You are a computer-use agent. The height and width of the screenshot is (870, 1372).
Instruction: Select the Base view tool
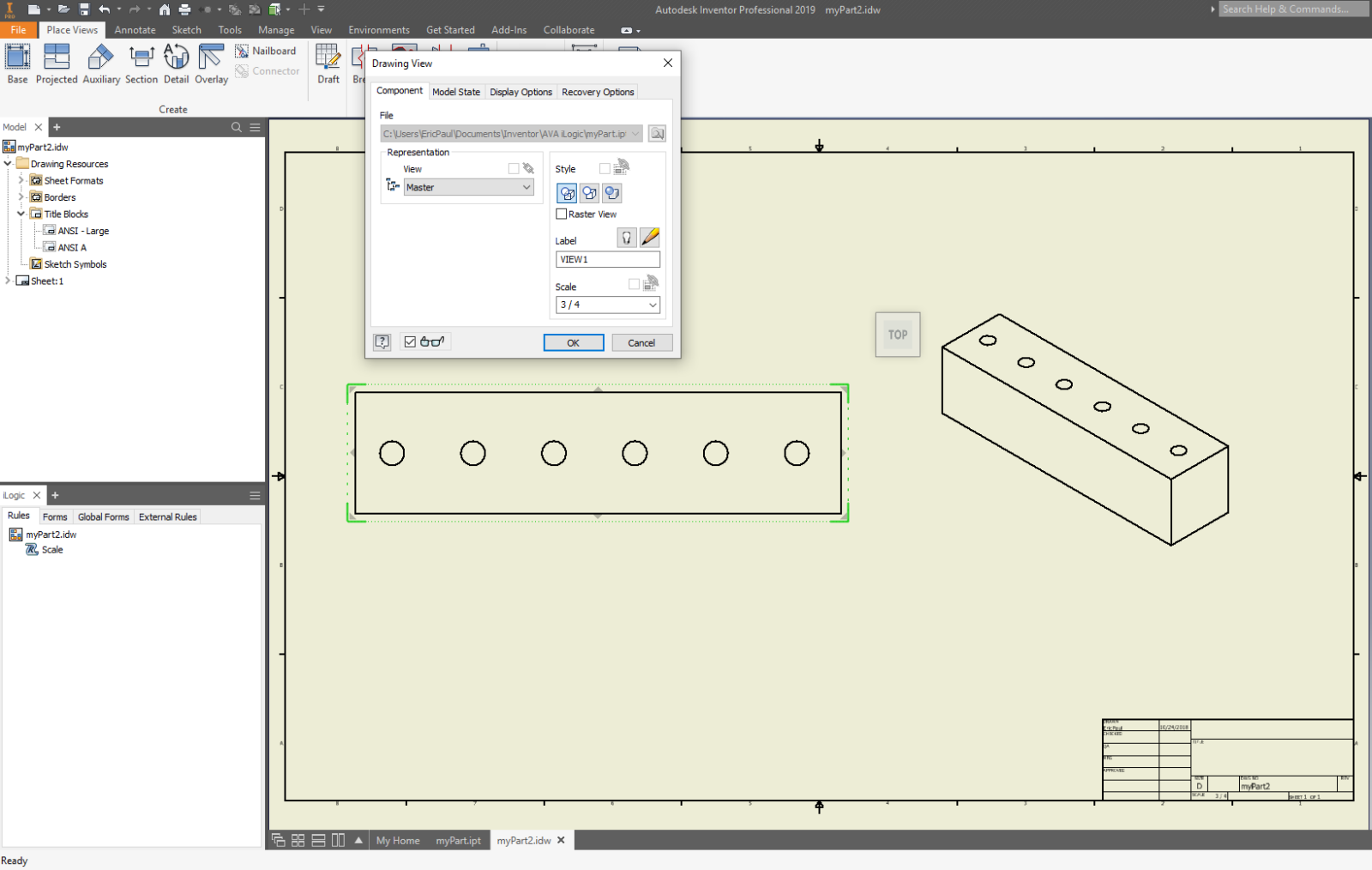pos(17,62)
